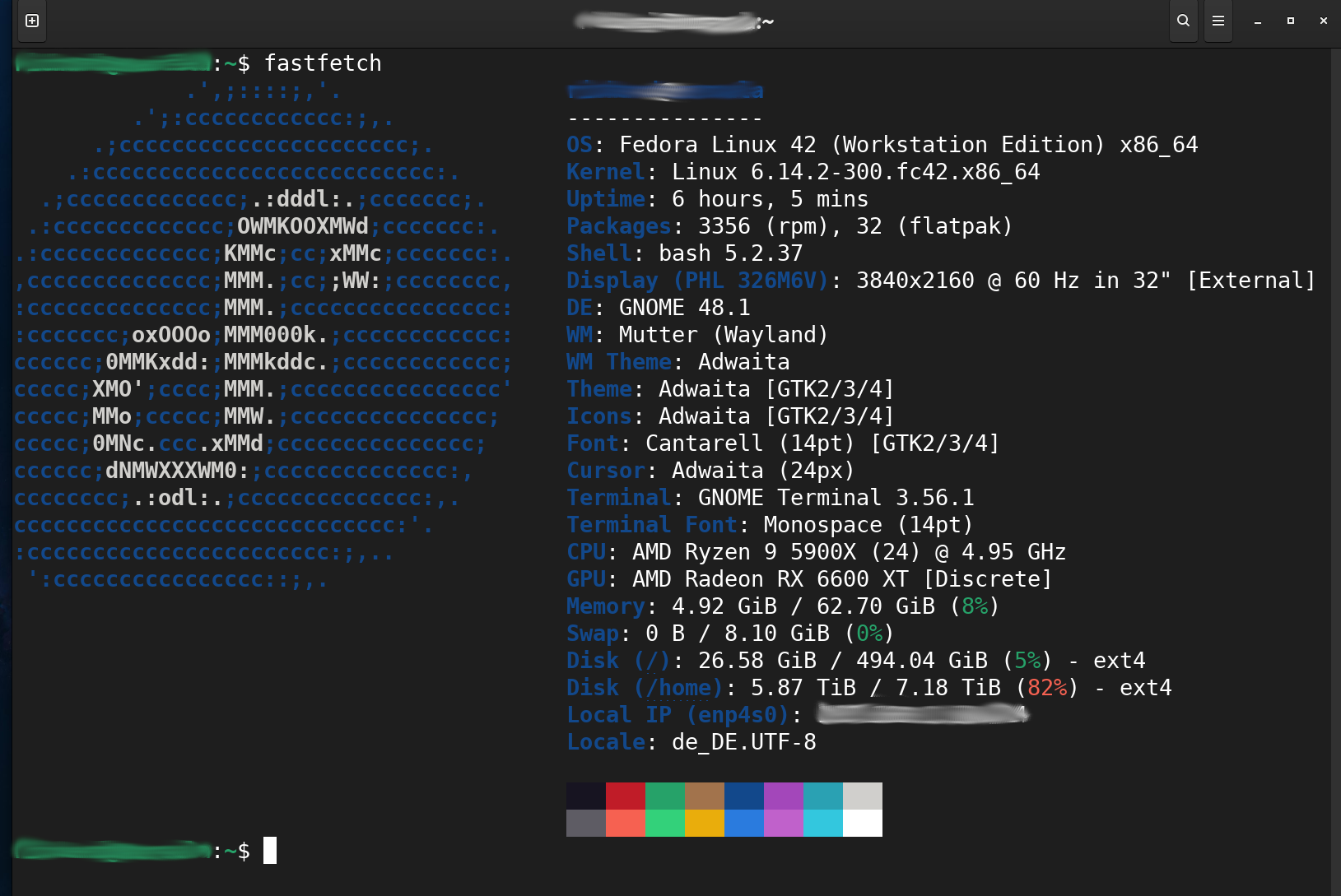Click the 'fastfetch' command text

click(x=323, y=63)
